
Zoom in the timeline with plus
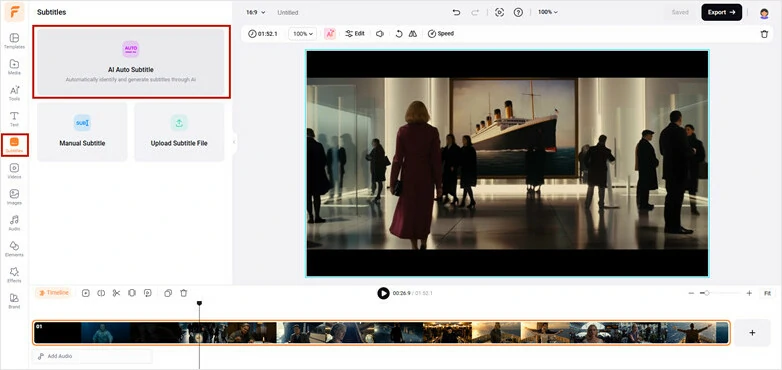[x=749, y=293]
